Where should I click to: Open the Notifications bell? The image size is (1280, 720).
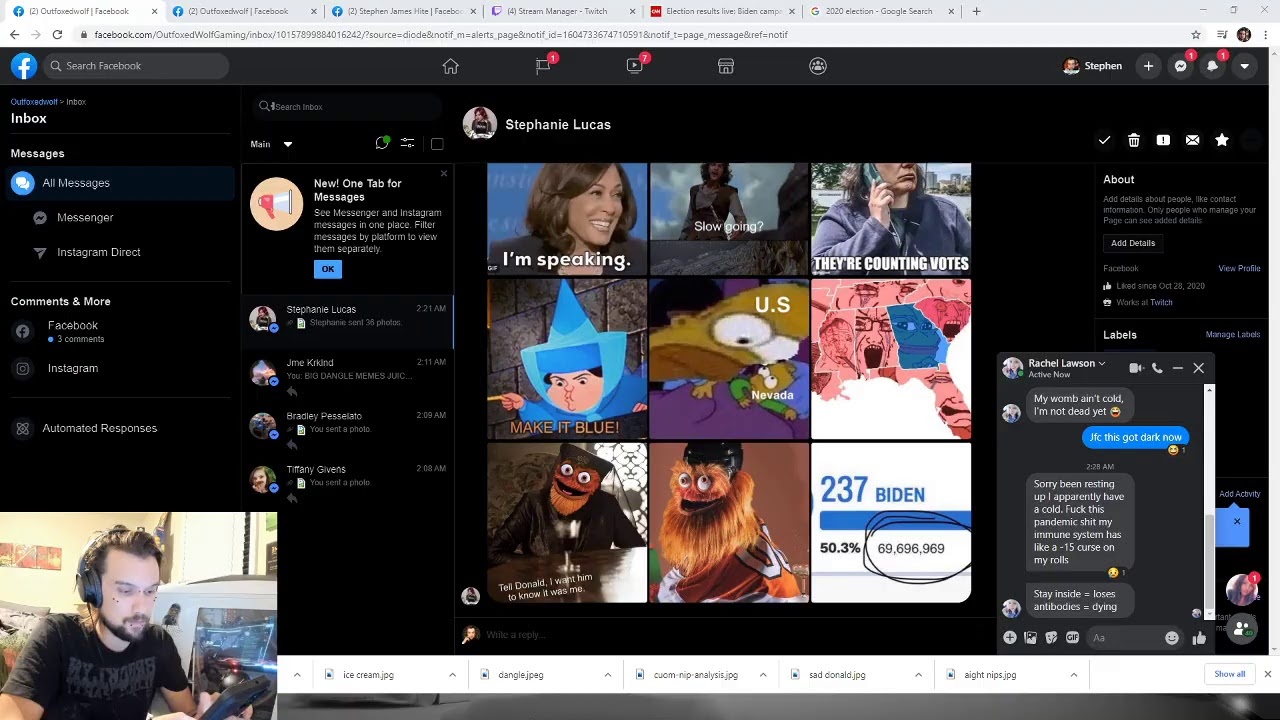(x=1212, y=66)
